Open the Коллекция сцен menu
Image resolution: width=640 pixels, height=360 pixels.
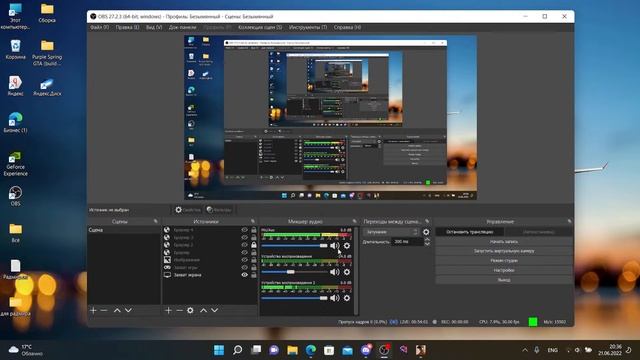[260, 27]
